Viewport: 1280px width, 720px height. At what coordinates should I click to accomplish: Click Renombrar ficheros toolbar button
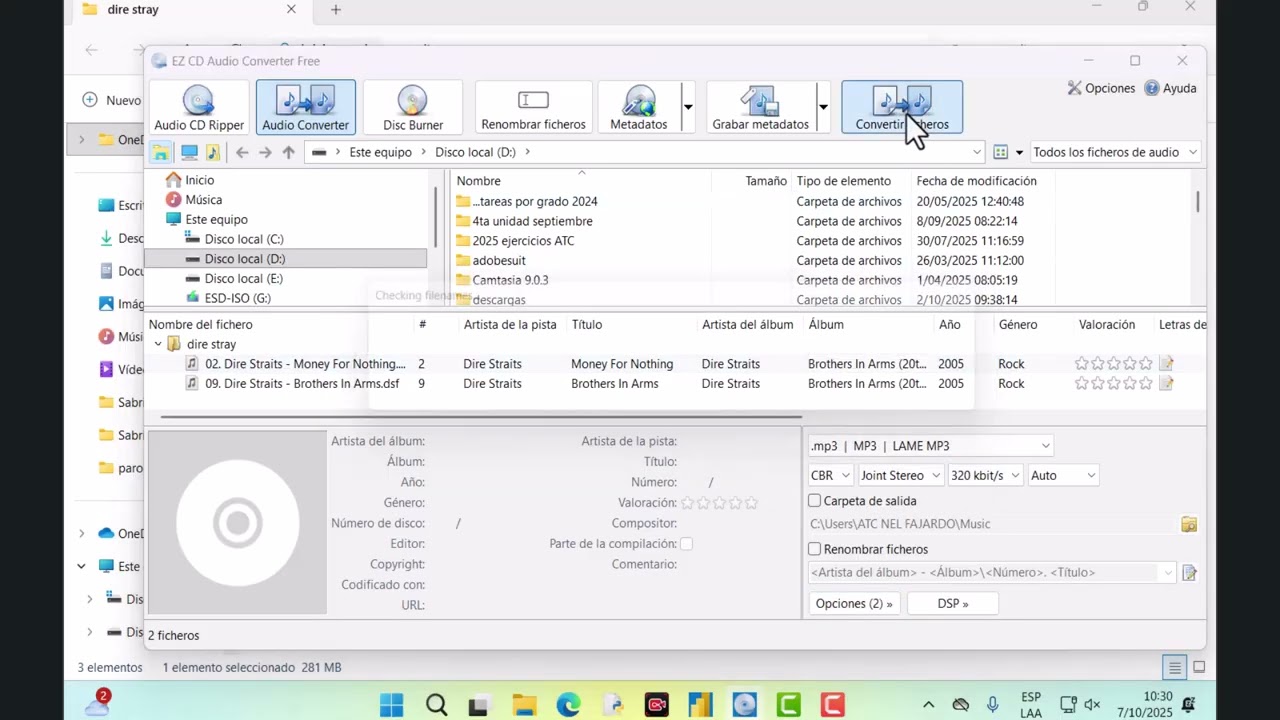[x=533, y=107]
